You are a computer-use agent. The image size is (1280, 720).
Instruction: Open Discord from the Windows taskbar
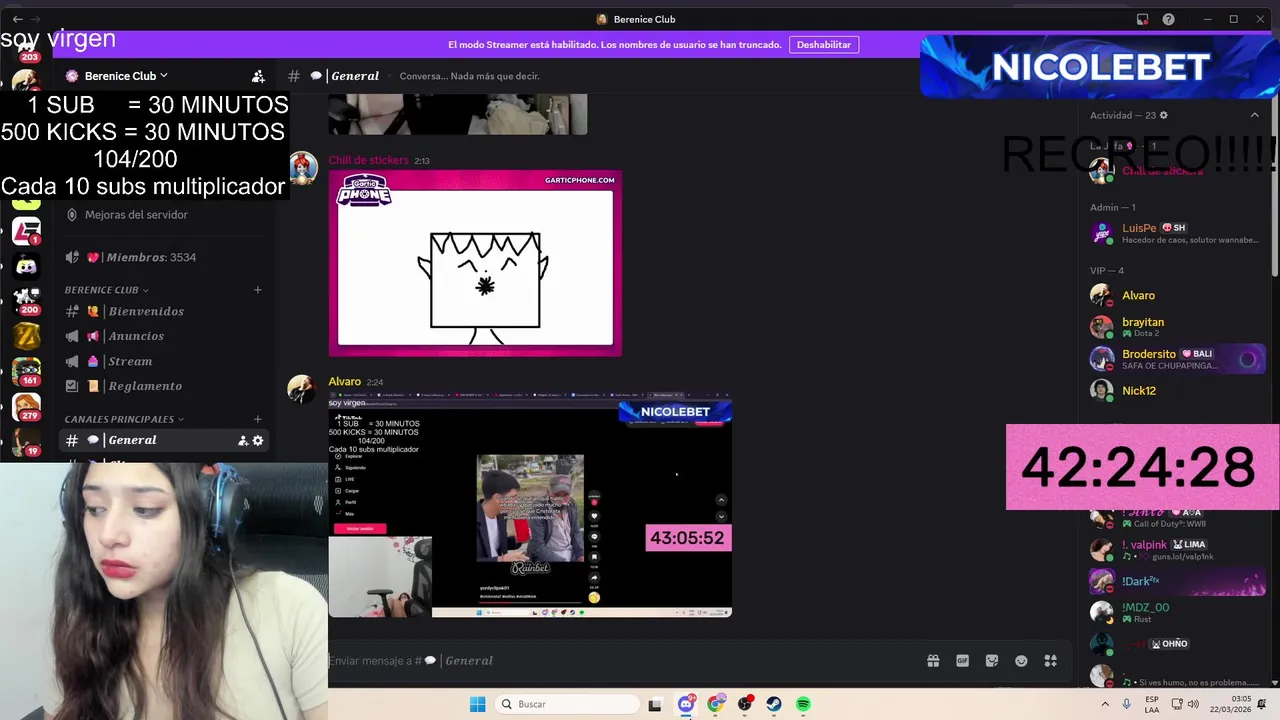coord(686,704)
